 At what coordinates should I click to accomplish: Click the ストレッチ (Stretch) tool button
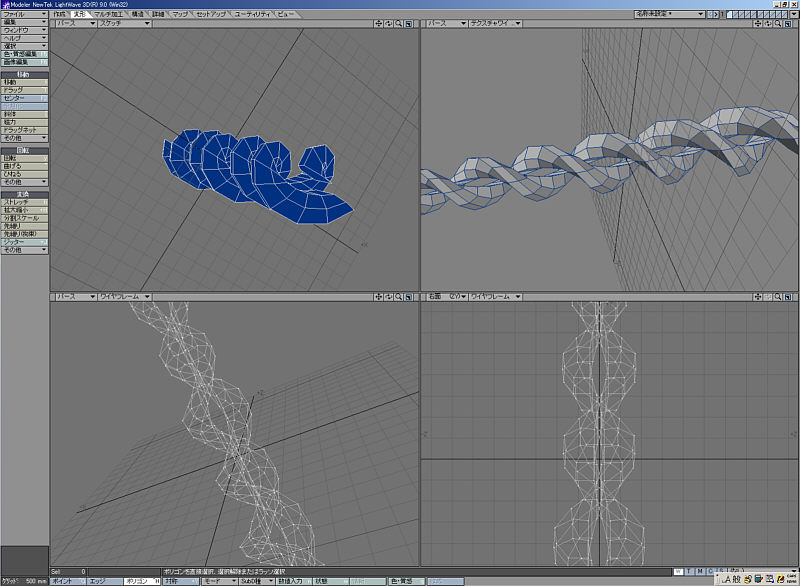(x=24, y=202)
